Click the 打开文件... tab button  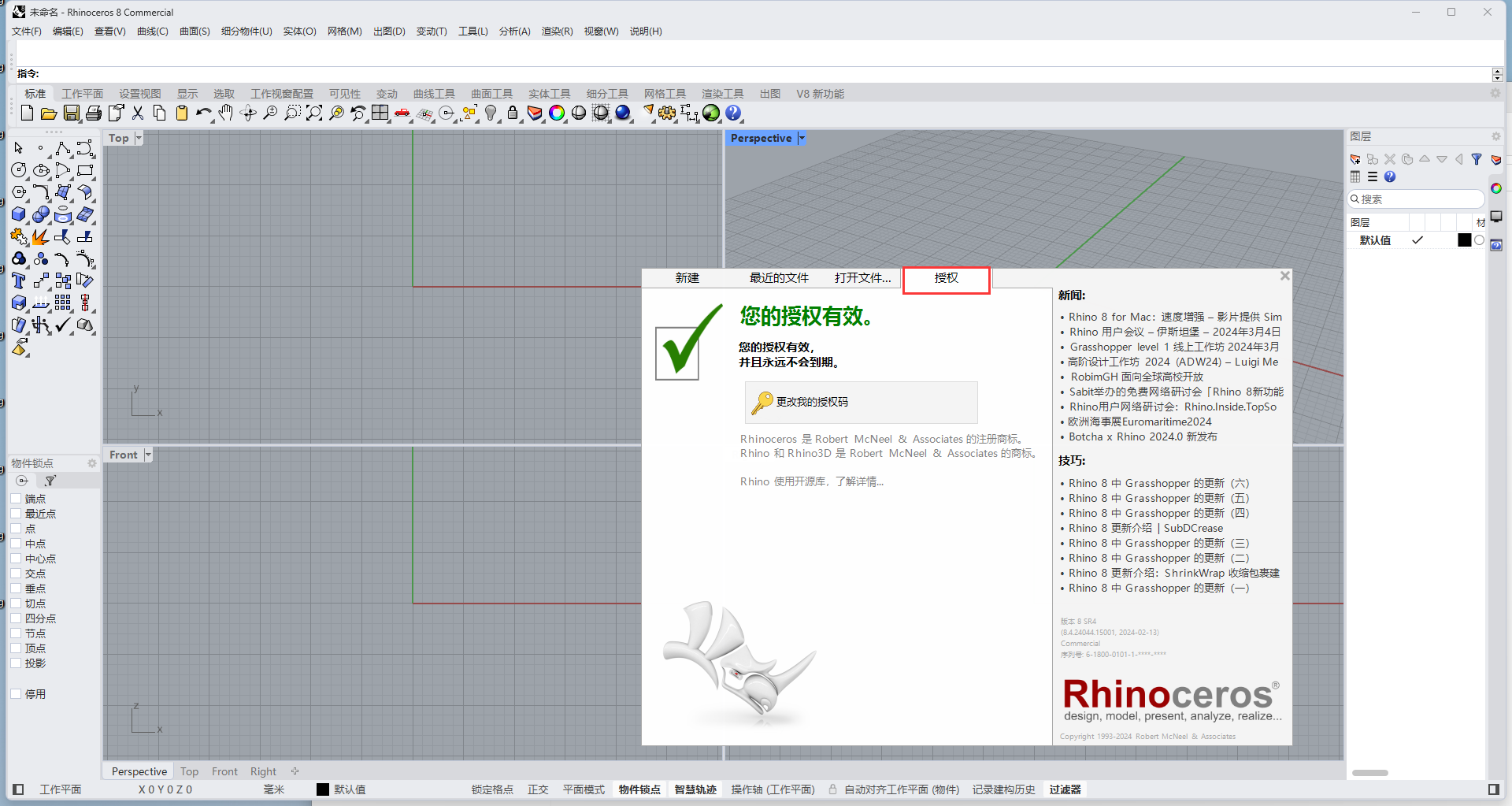(863, 278)
